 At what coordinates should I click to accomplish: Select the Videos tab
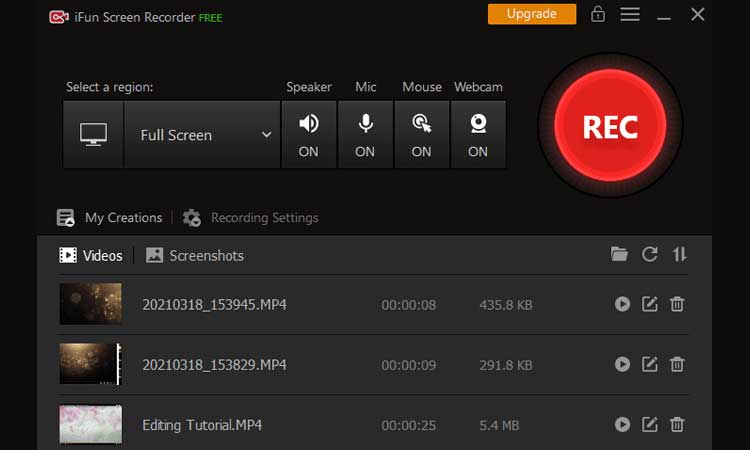91,255
